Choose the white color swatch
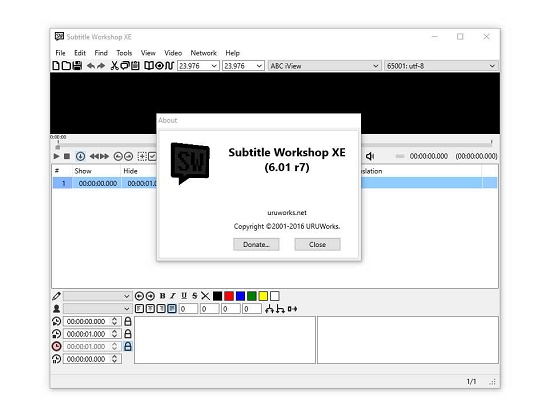Image resolution: width=550 pixels, height=413 pixels. (x=275, y=296)
